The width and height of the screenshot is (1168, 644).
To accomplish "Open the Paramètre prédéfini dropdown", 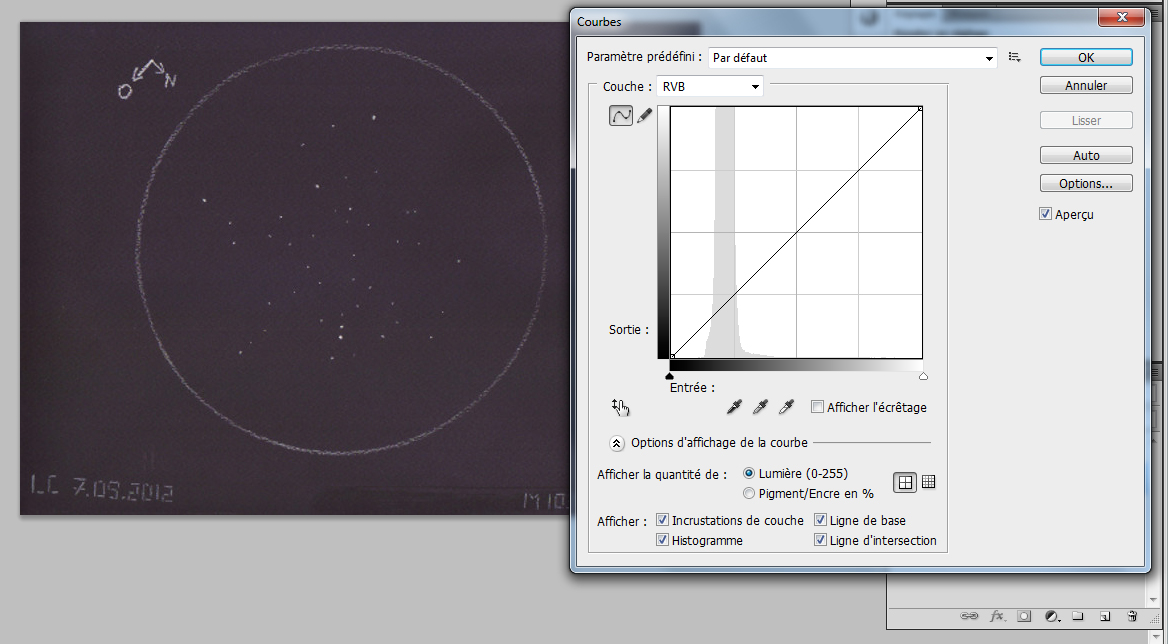I will pos(853,57).
